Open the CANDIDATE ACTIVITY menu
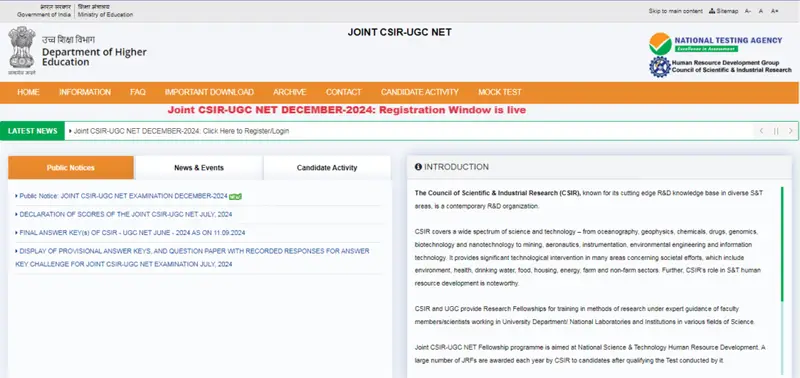 point(419,92)
